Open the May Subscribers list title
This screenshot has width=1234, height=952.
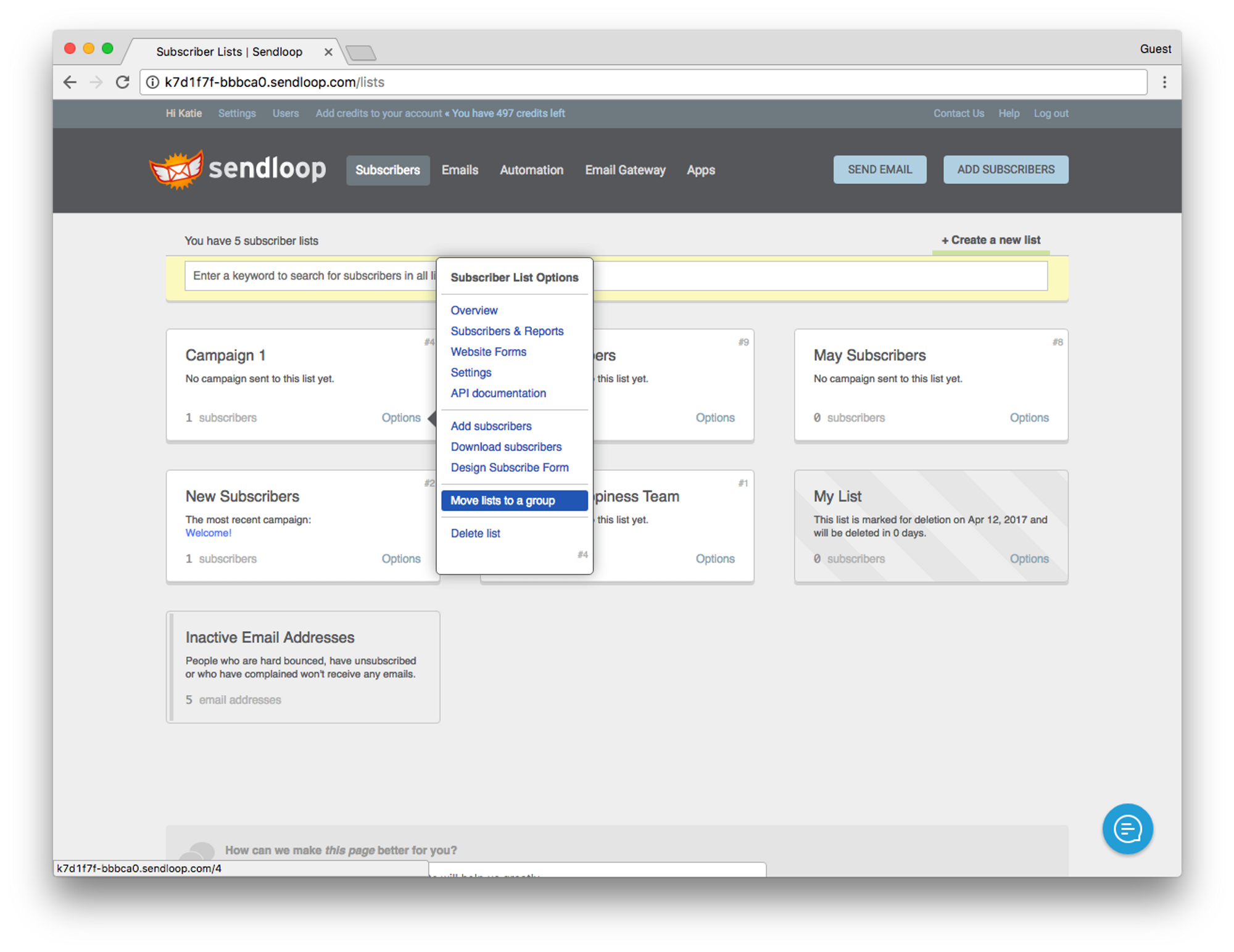click(869, 355)
